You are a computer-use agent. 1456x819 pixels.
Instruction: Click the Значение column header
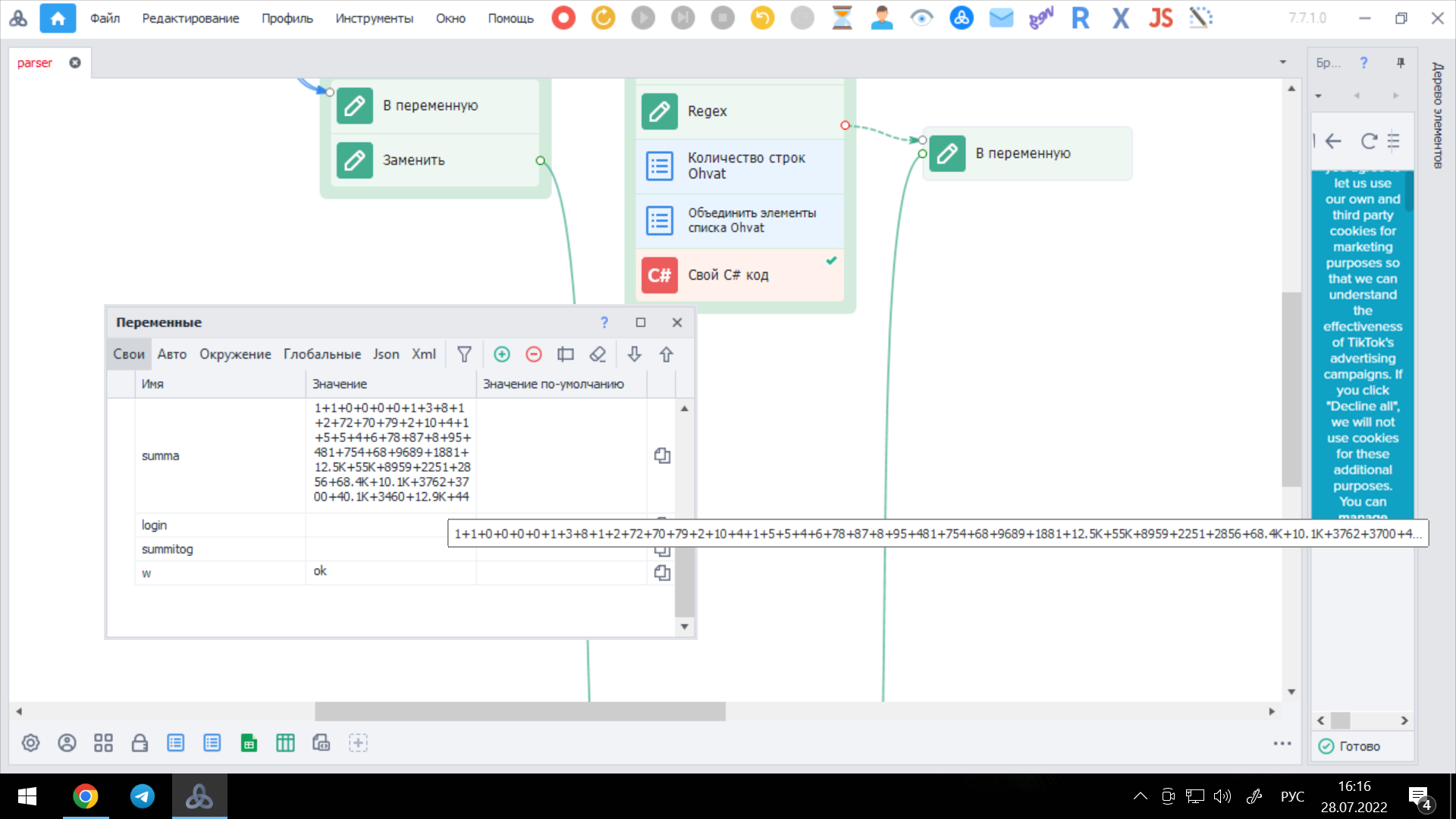391,384
